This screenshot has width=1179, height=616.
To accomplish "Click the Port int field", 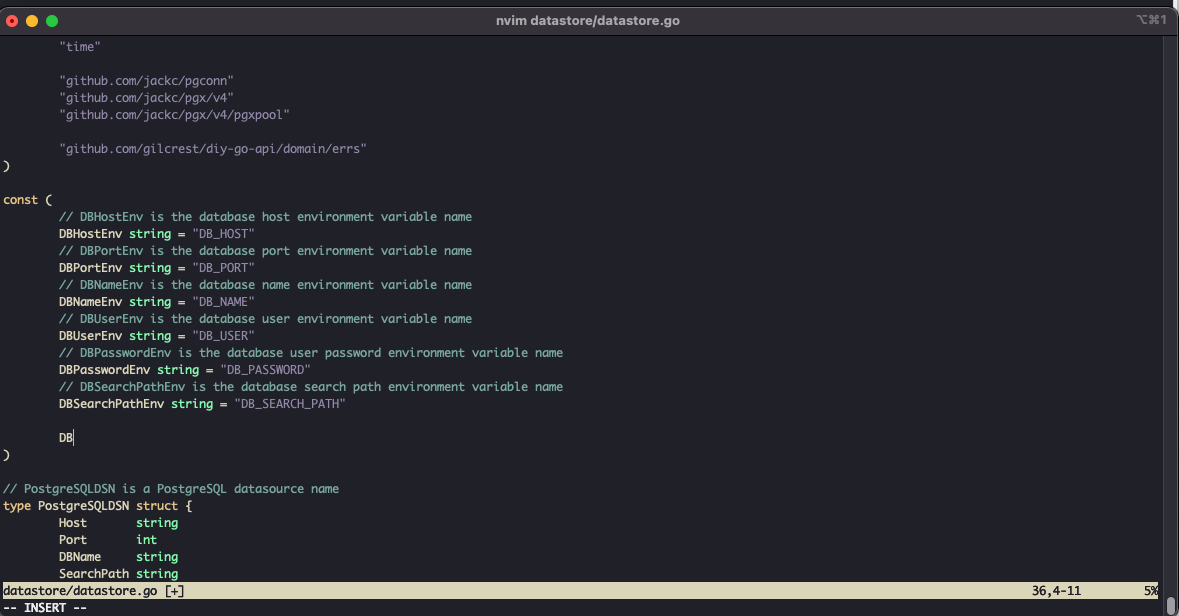I will [x=108, y=540].
